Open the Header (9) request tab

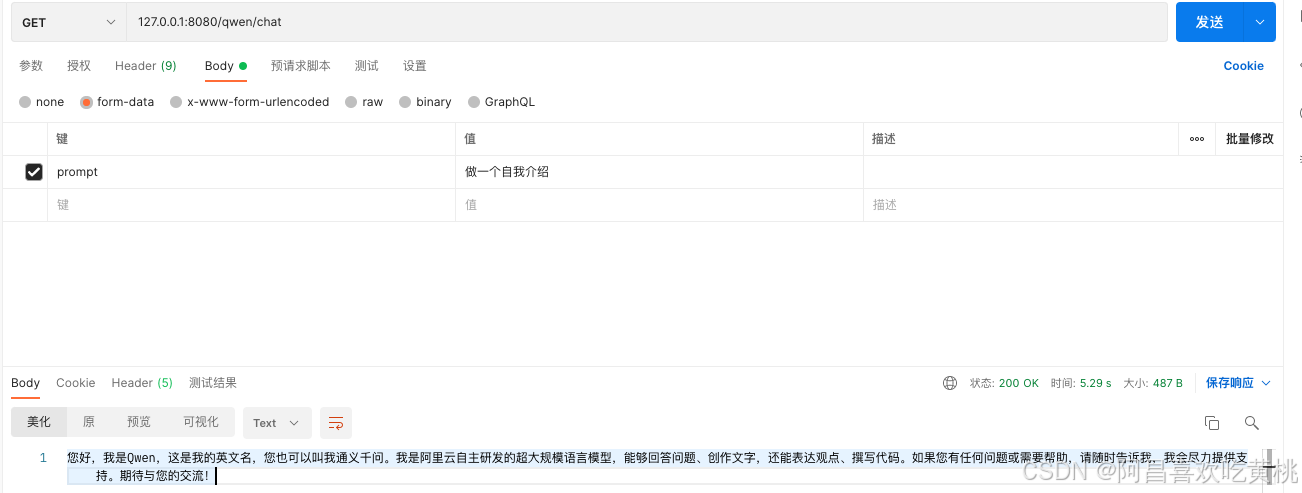pyautogui.click(x=146, y=66)
